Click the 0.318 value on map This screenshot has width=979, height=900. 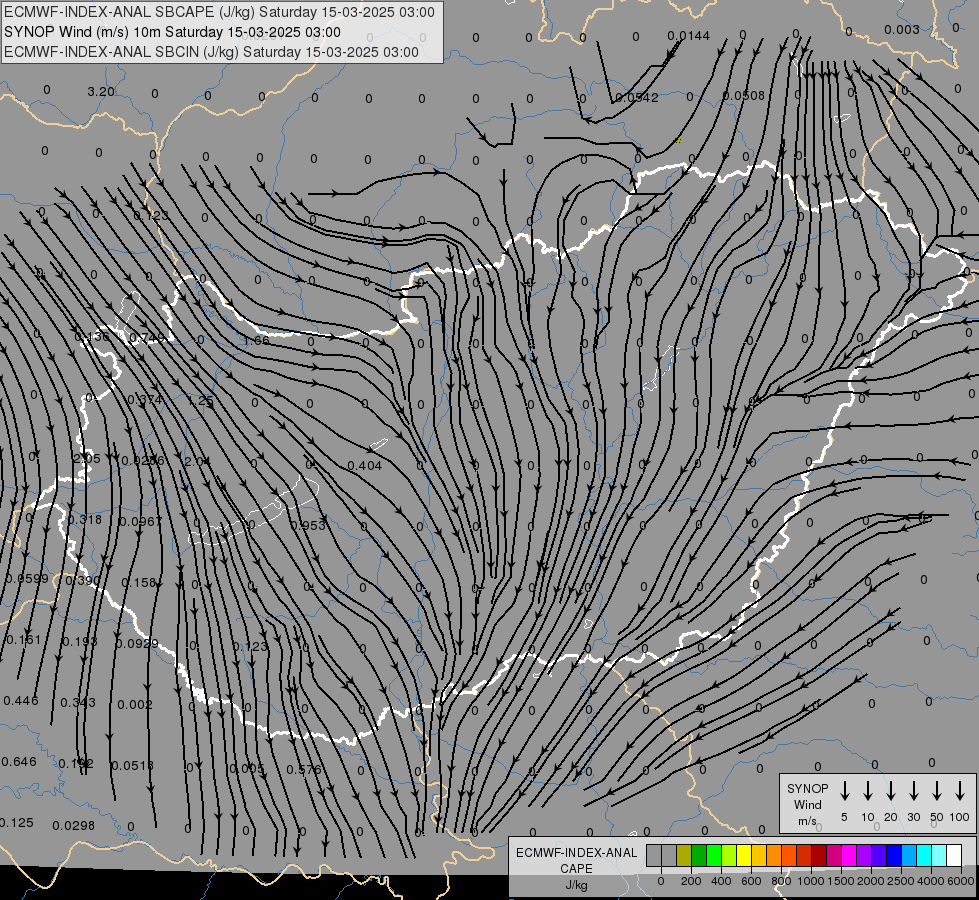coord(84,520)
